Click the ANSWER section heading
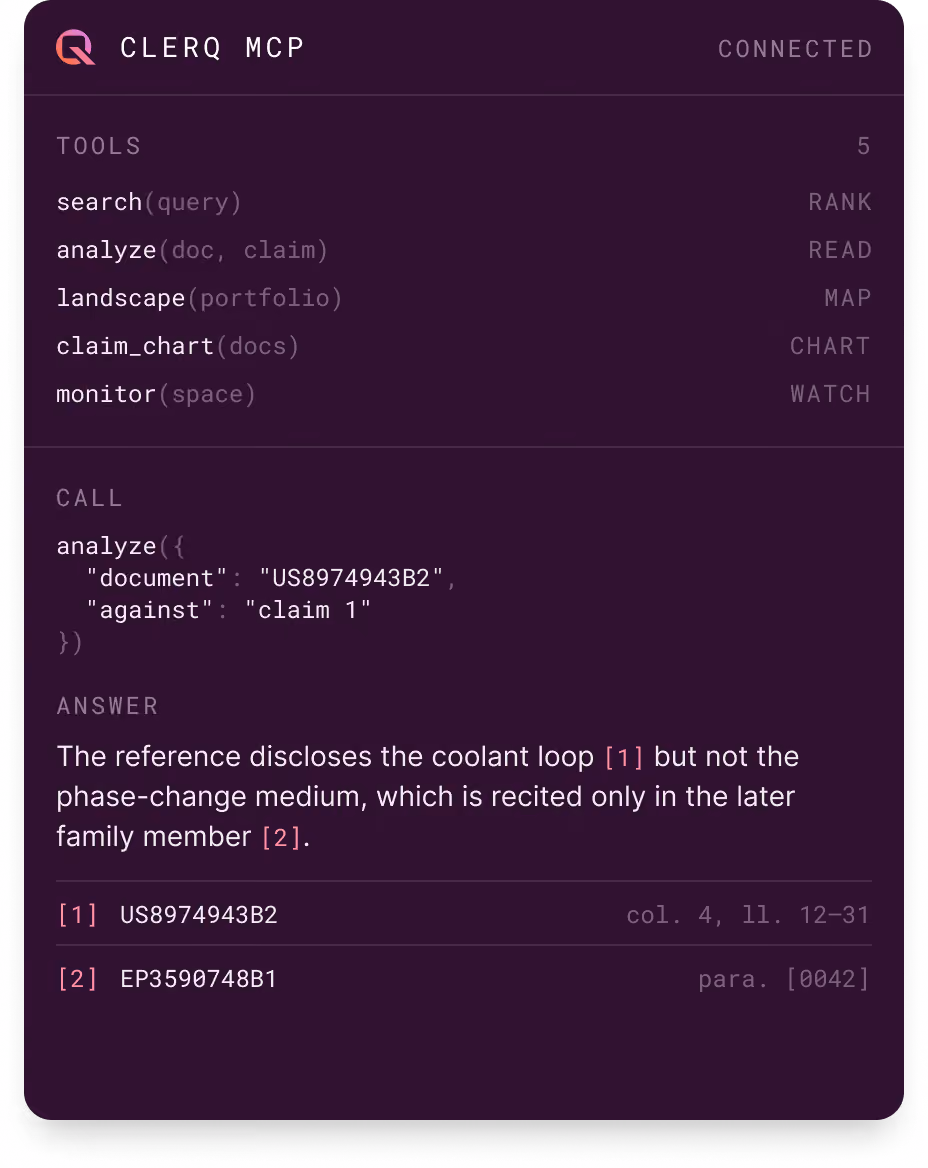This screenshot has height=1168, width=928. point(108,706)
